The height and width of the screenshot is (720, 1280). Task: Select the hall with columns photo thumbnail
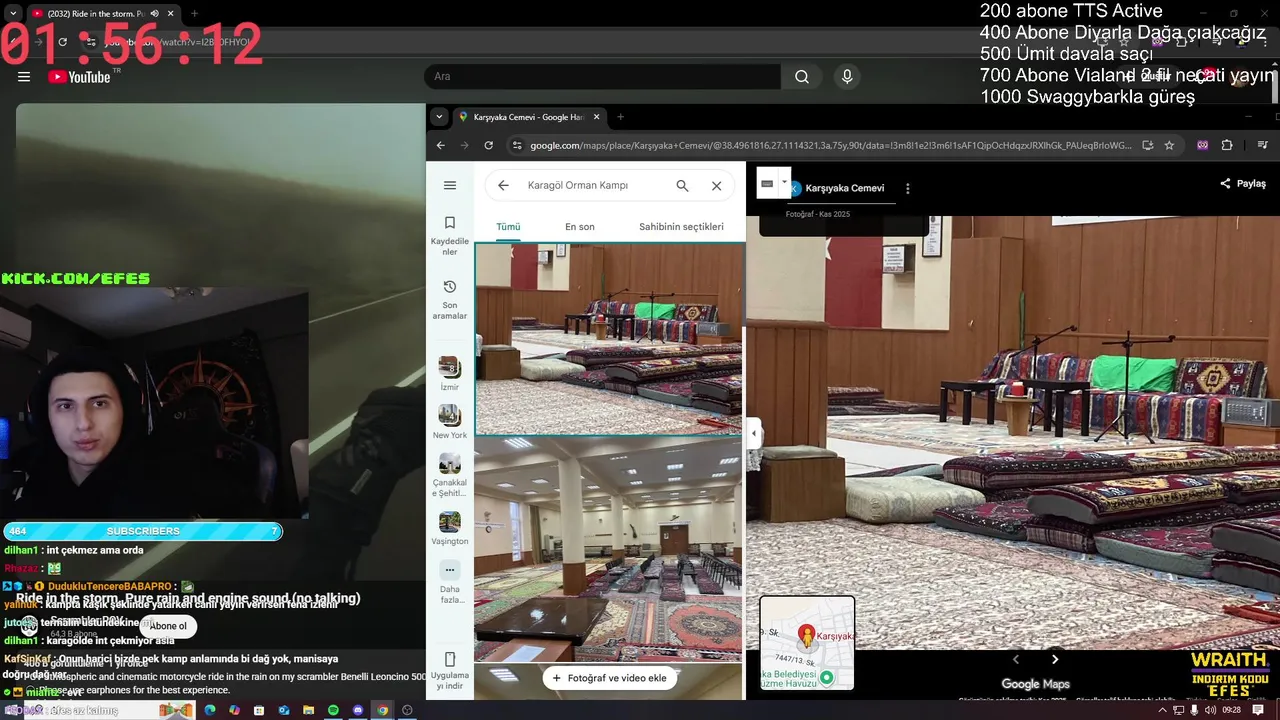(x=609, y=549)
